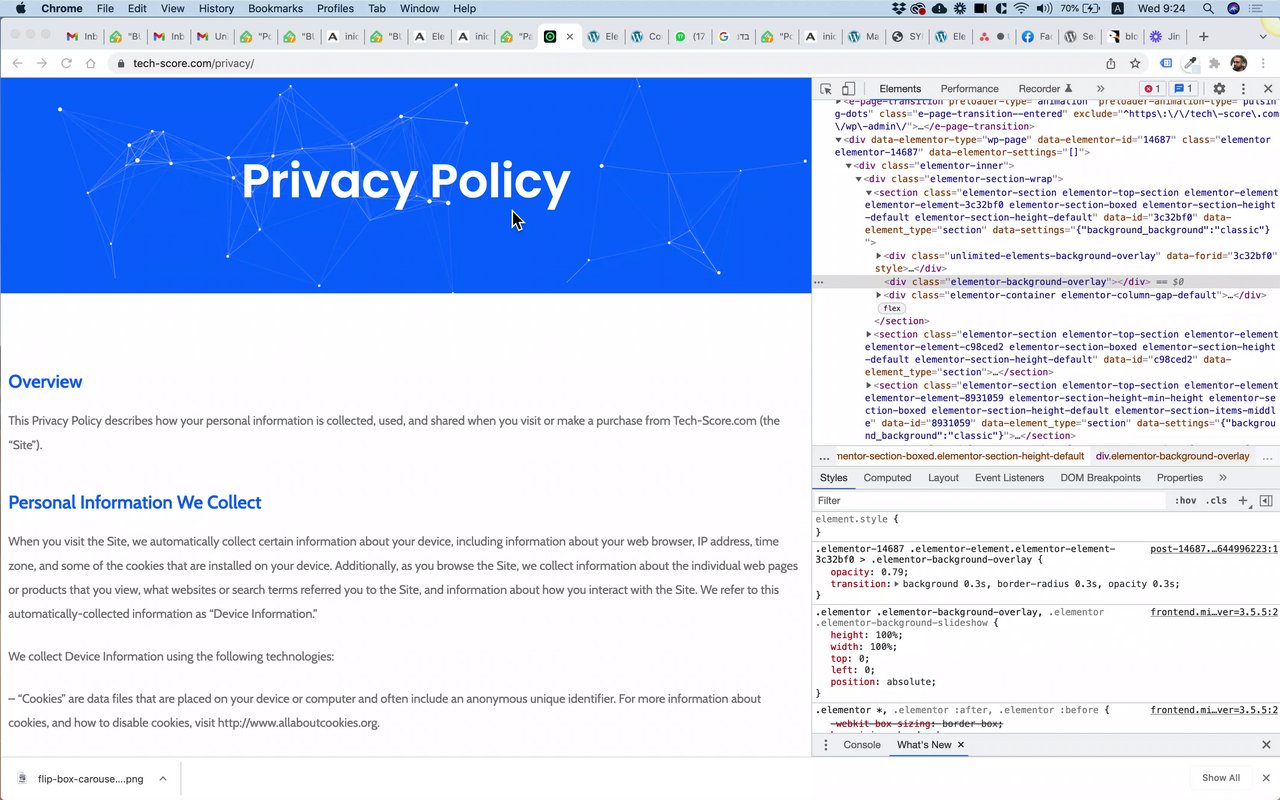Expand the unlimited-elements-background-overlay div

879,256
